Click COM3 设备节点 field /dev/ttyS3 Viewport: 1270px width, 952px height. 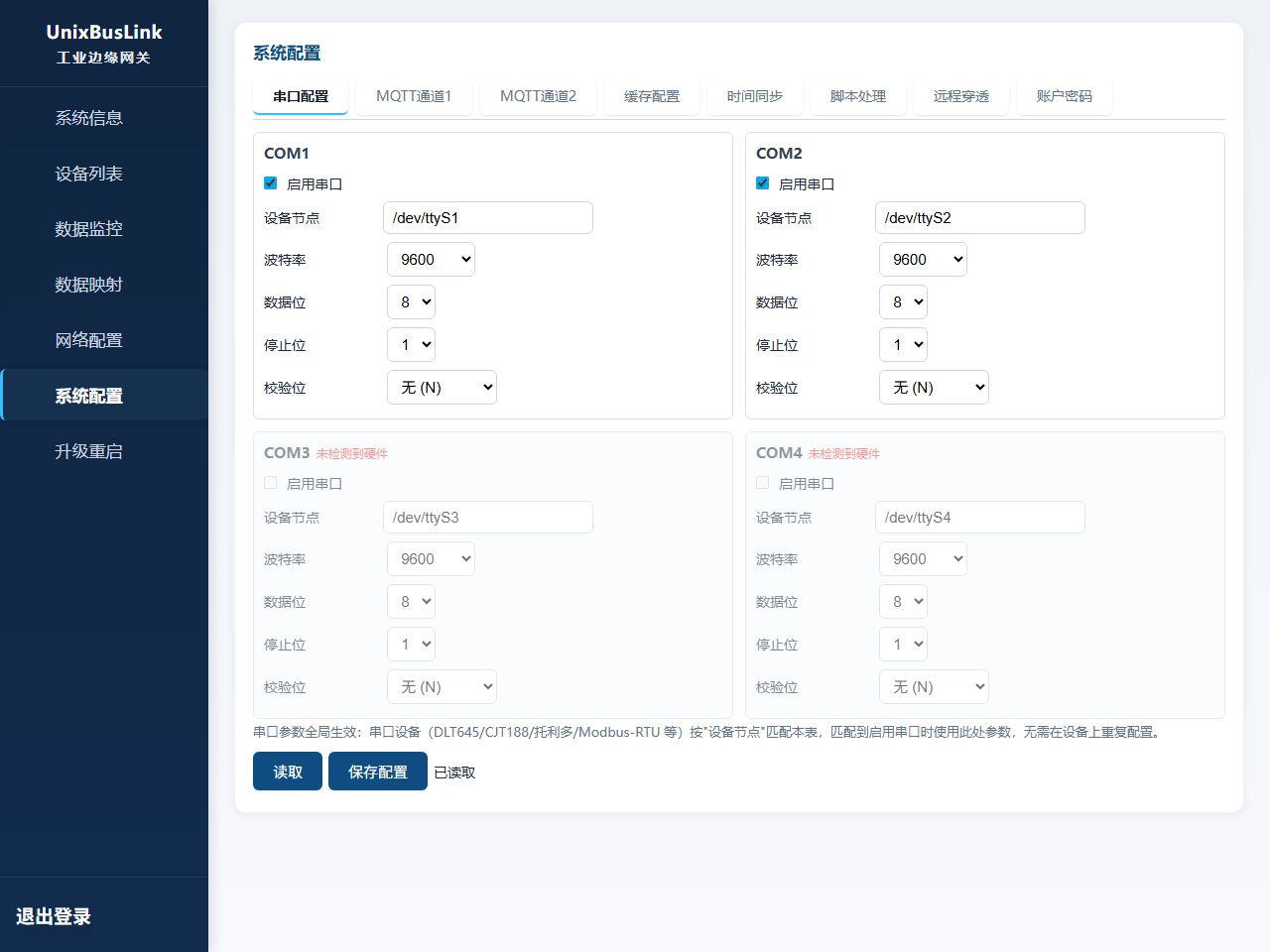[488, 518]
